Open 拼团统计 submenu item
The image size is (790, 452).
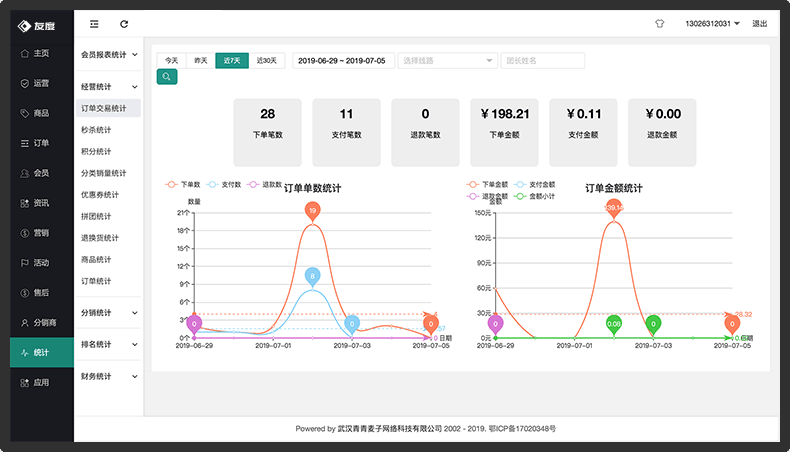(x=108, y=217)
